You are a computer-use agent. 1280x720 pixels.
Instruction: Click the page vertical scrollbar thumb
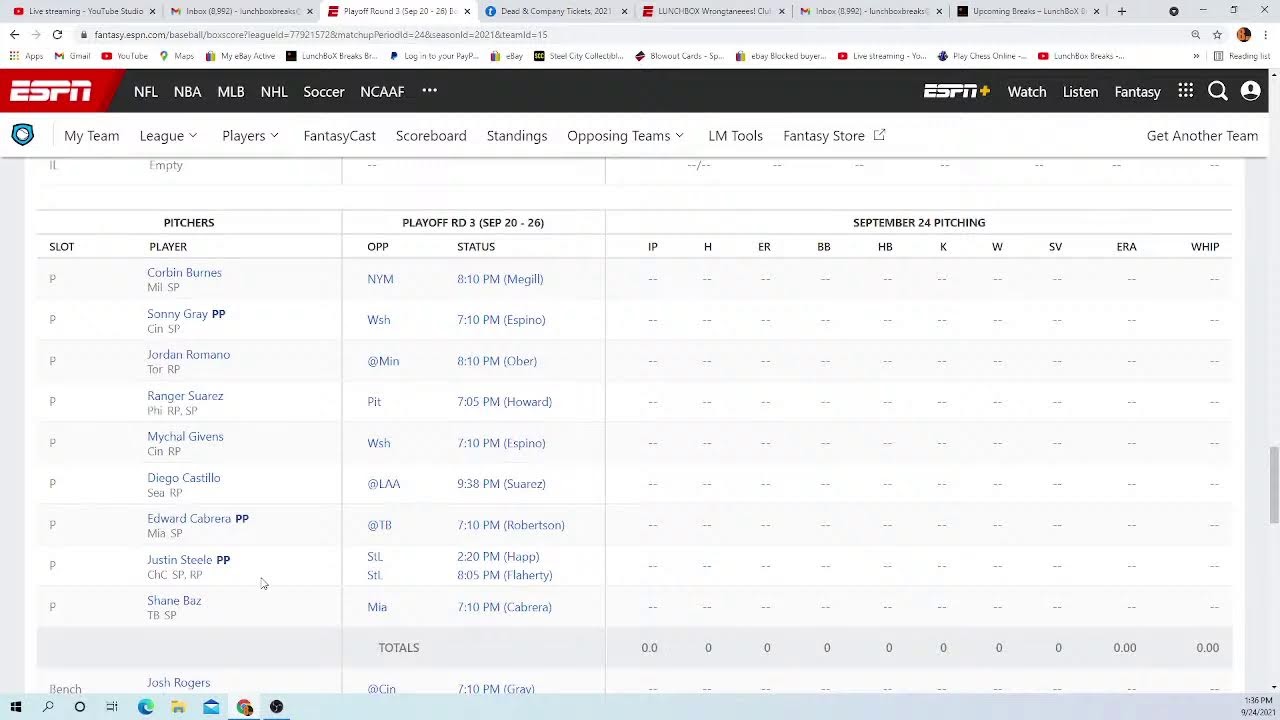coord(1273,484)
